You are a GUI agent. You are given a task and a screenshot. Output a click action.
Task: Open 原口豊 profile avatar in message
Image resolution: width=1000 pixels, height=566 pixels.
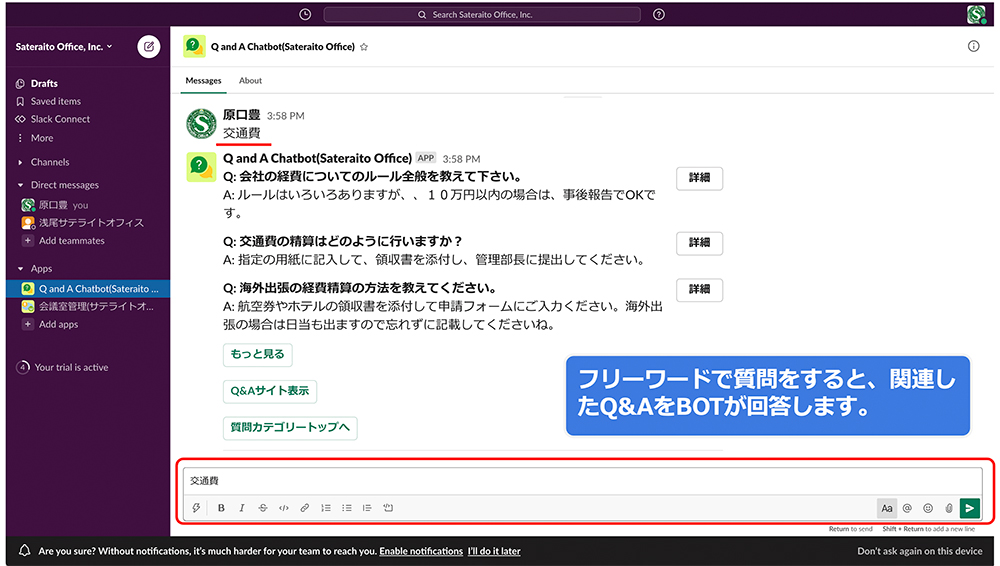coord(201,124)
